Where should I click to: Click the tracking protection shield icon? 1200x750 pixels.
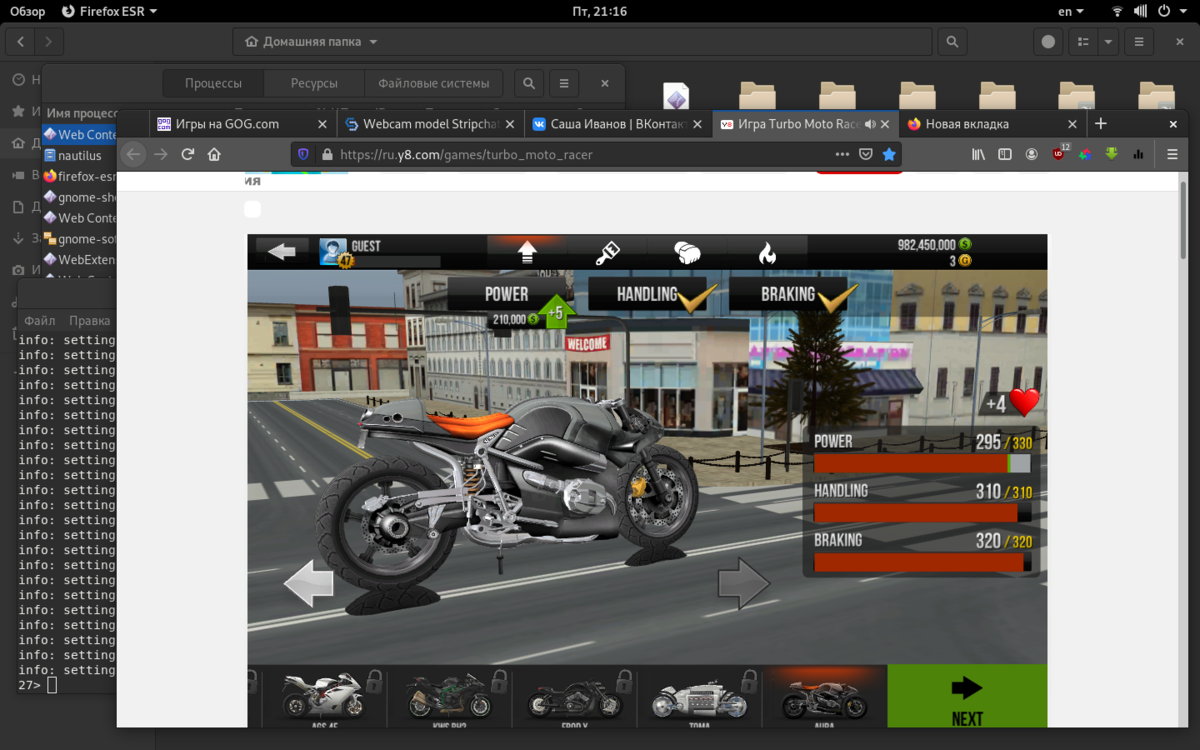point(303,155)
